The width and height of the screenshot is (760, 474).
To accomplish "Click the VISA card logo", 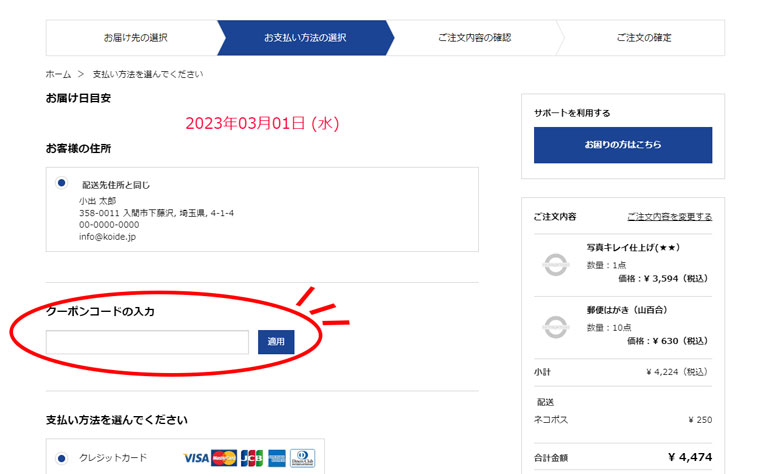I will click(x=197, y=458).
